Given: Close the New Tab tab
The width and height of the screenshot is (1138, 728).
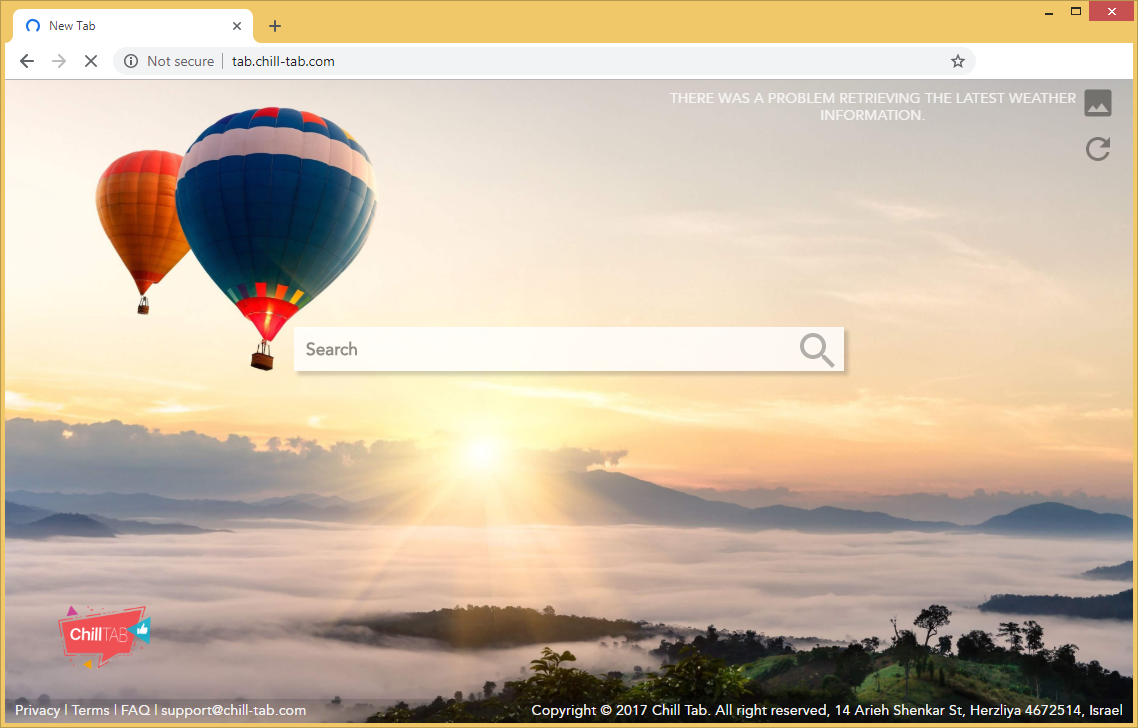Looking at the screenshot, I should (237, 26).
